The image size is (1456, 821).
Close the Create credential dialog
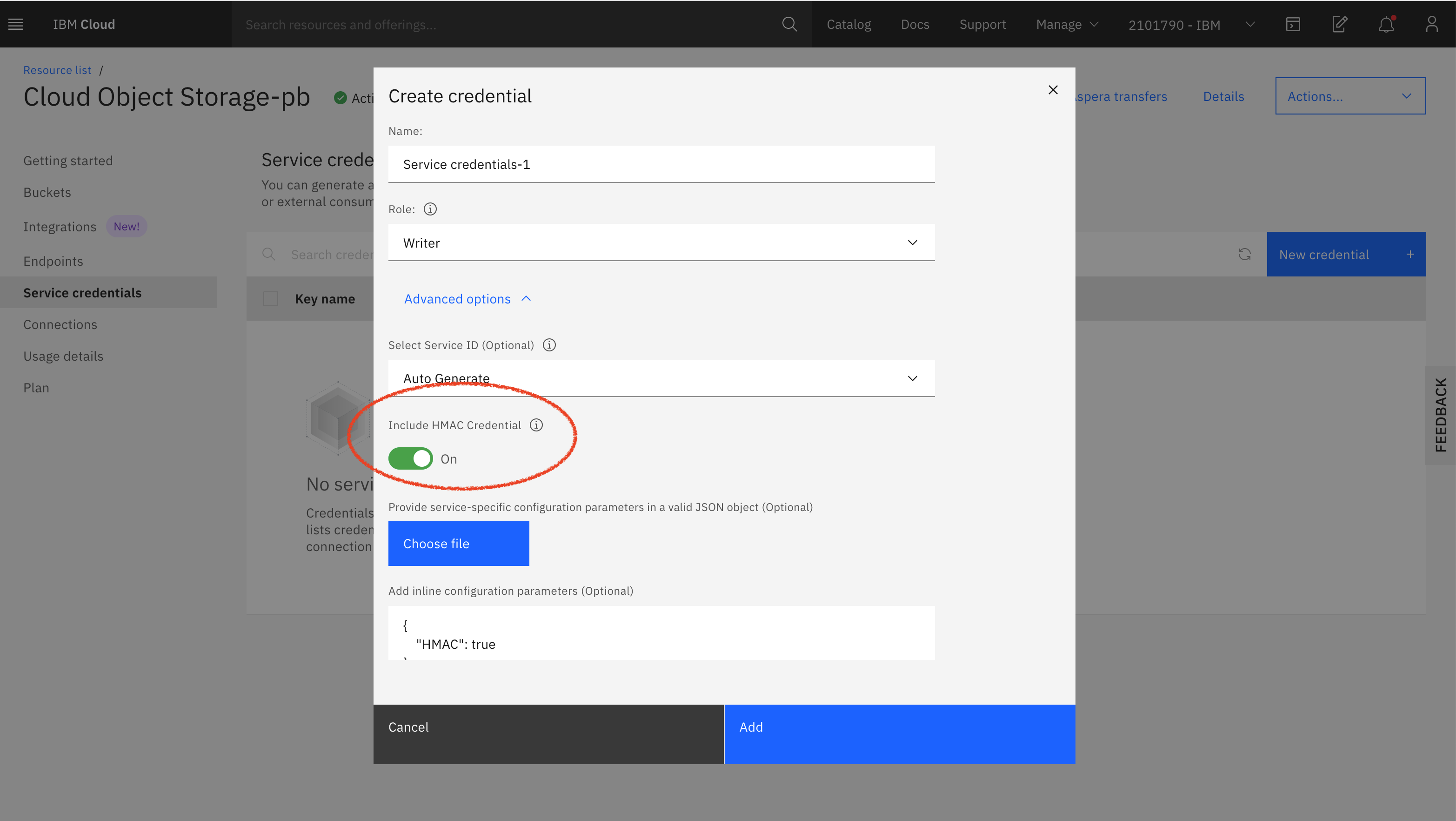click(x=1052, y=90)
